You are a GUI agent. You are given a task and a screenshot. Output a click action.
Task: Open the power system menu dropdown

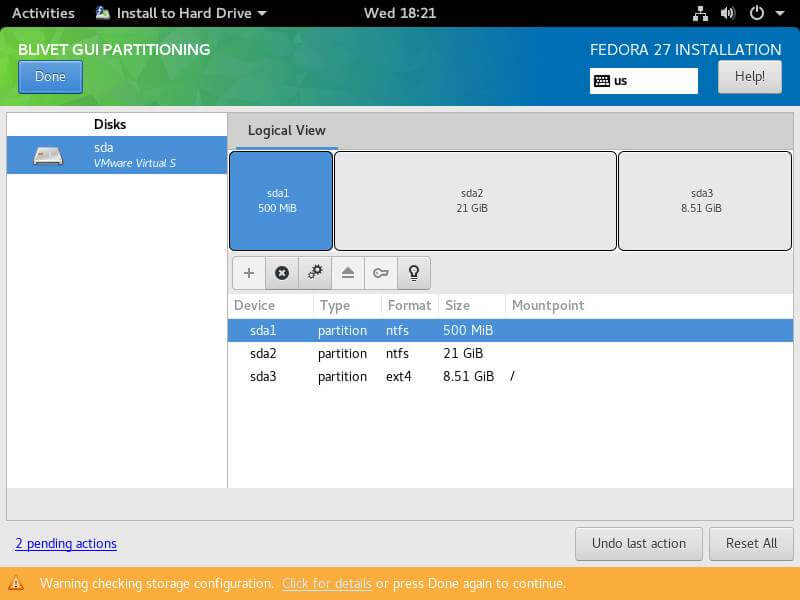point(762,13)
